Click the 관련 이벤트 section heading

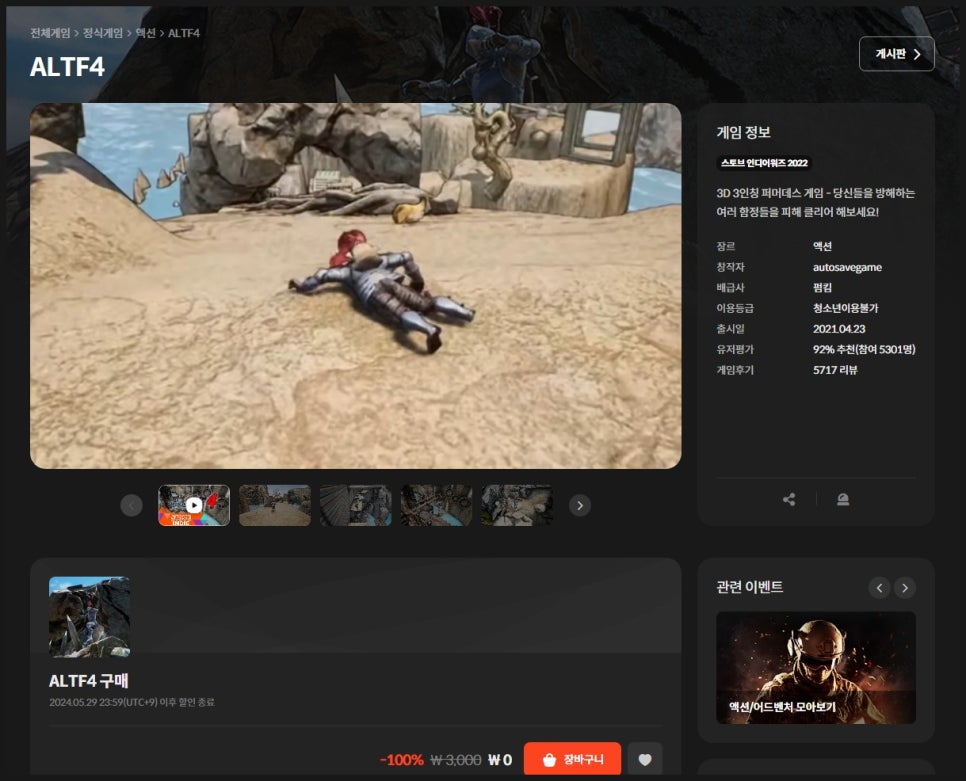749,587
